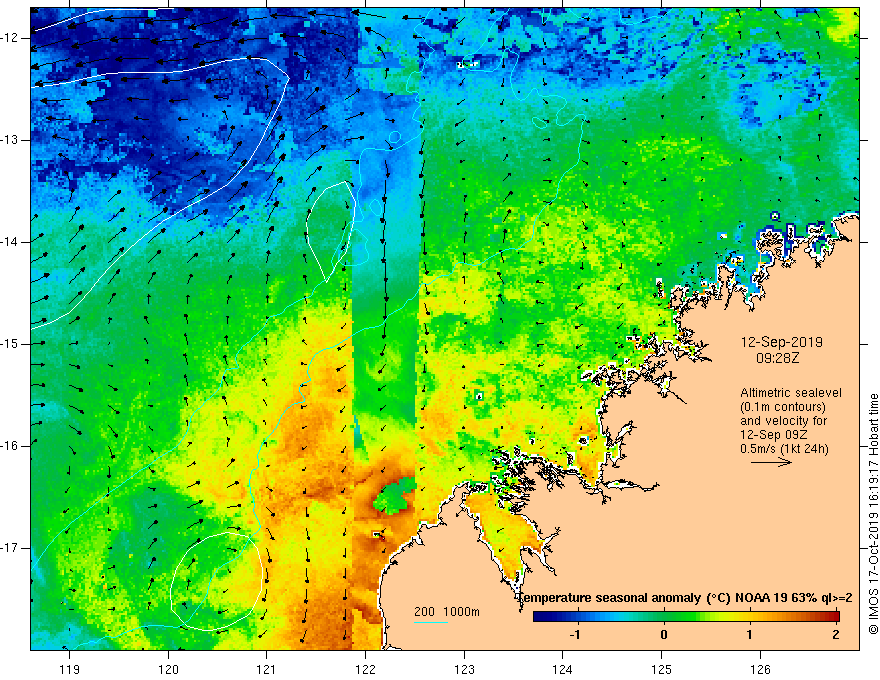Click the temperature anomaly color bar

coord(686,617)
